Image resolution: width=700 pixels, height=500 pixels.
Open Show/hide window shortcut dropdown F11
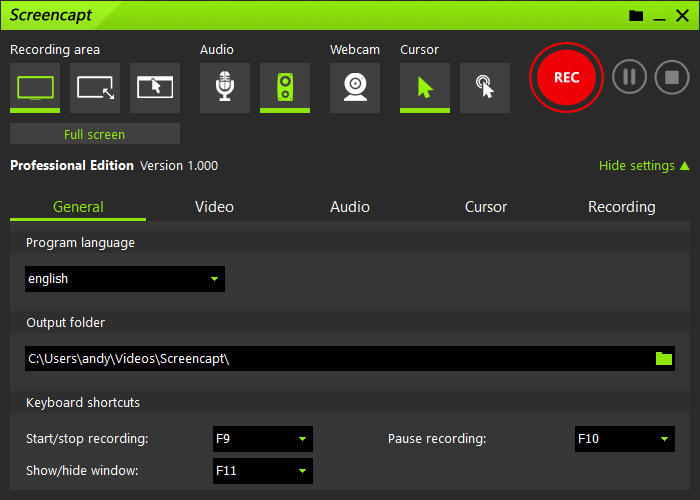click(x=263, y=471)
